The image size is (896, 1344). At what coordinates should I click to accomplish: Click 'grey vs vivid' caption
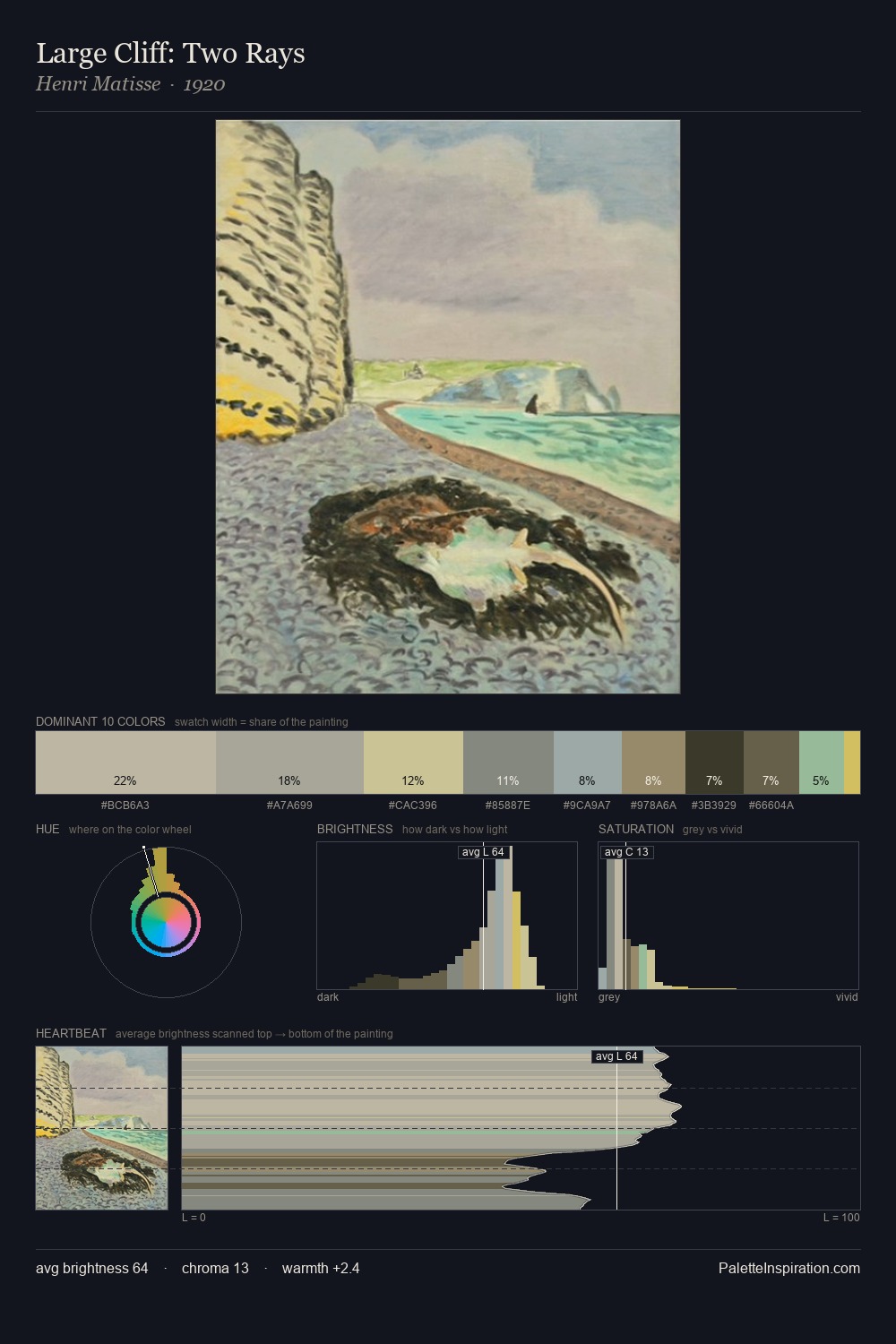point(712,830)
